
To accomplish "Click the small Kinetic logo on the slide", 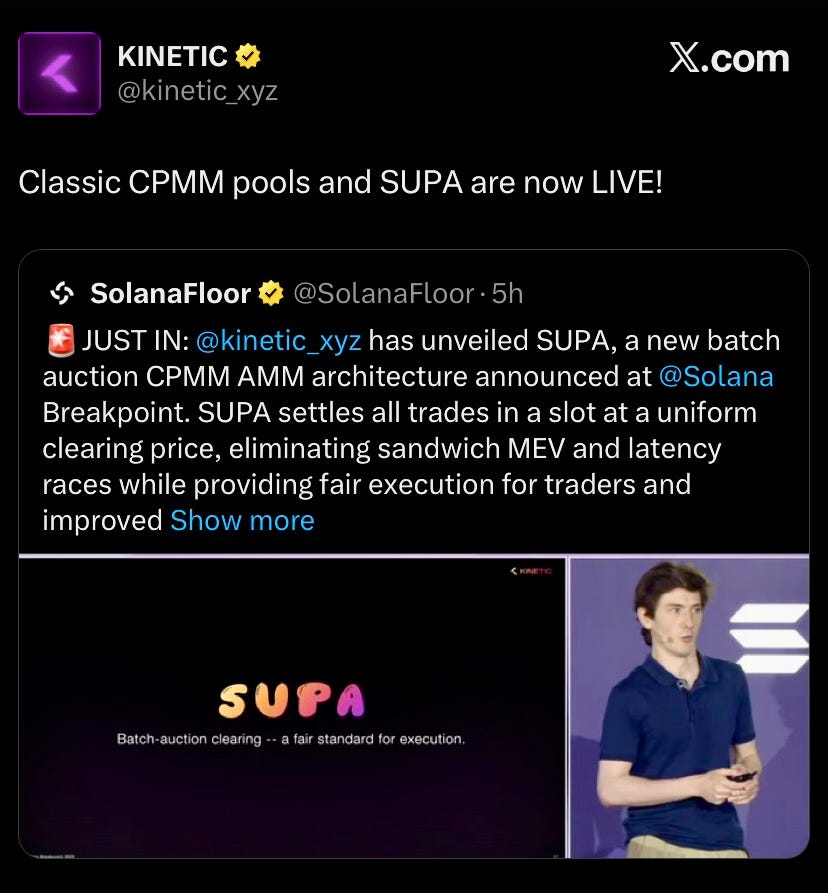I will coord(531,571).
